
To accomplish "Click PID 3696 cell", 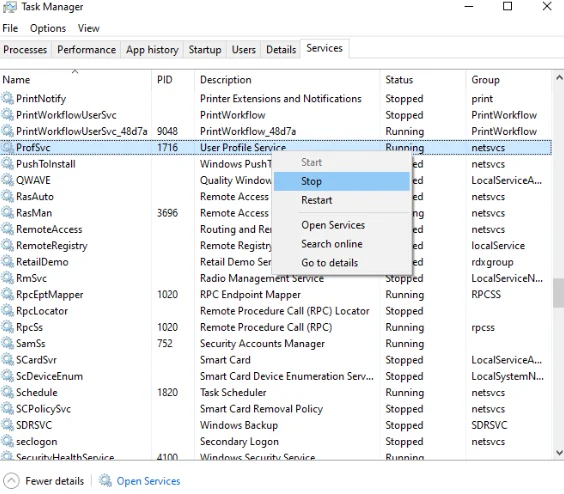I will pos(167,213).
